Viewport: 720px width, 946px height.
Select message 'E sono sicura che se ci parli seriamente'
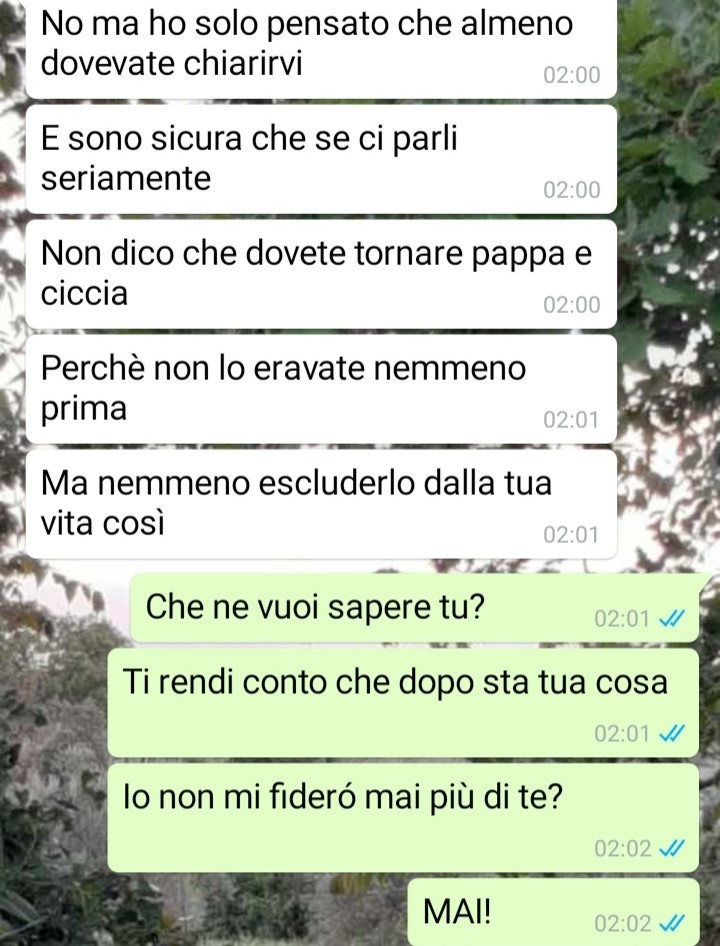click(x=321, y=159)
